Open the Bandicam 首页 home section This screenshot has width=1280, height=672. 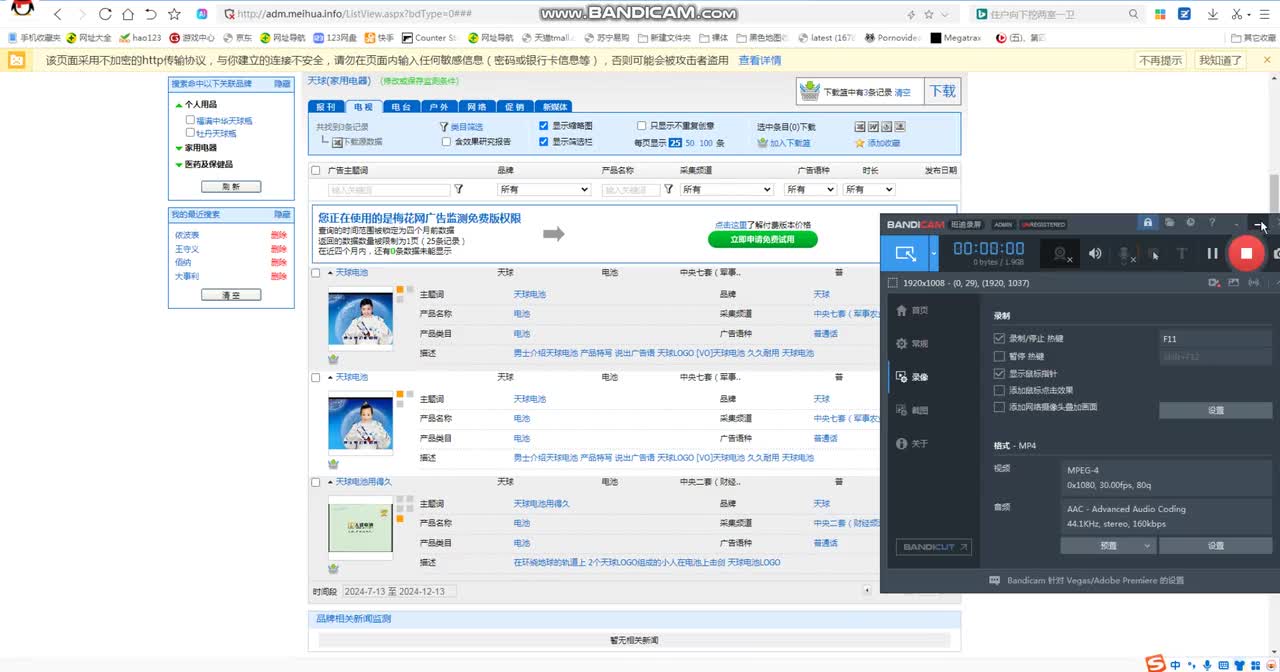coord(912,310)
